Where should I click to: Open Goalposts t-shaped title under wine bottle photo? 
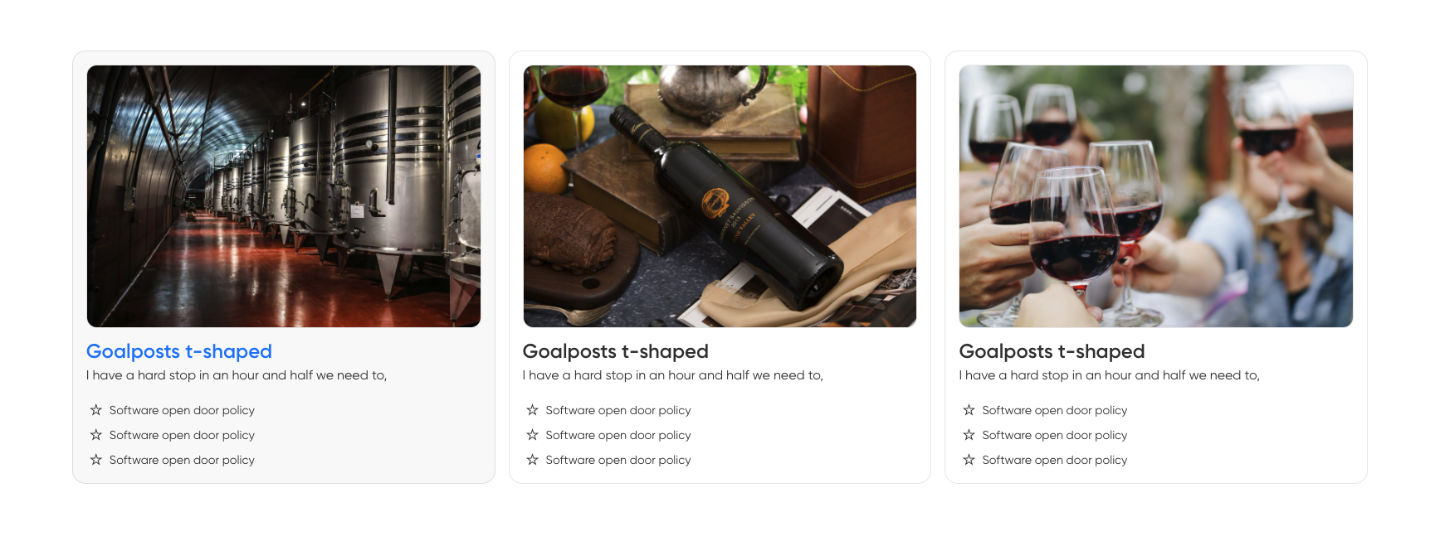[x=615, y=352]
